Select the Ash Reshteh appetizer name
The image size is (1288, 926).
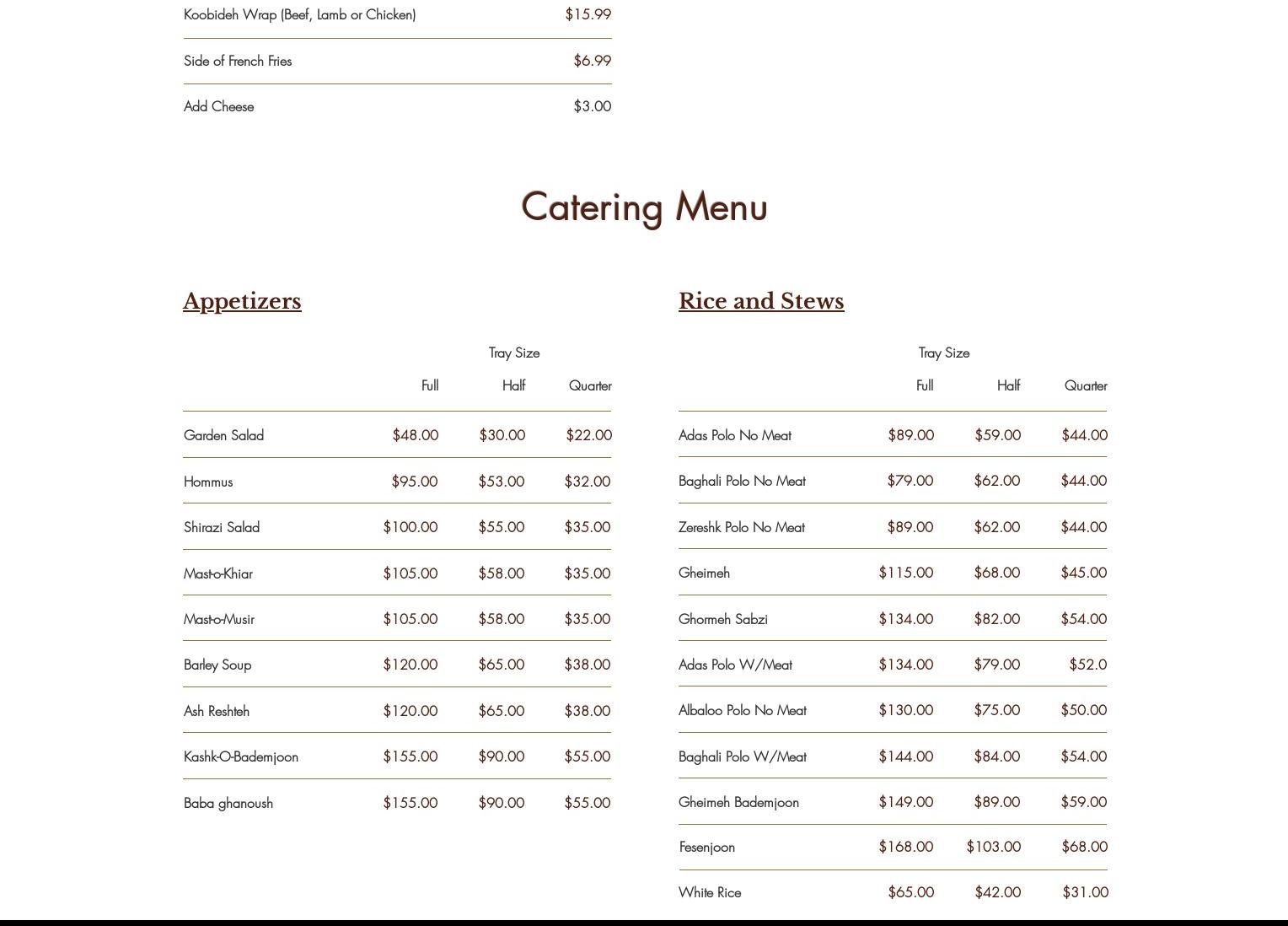point(217,711)
